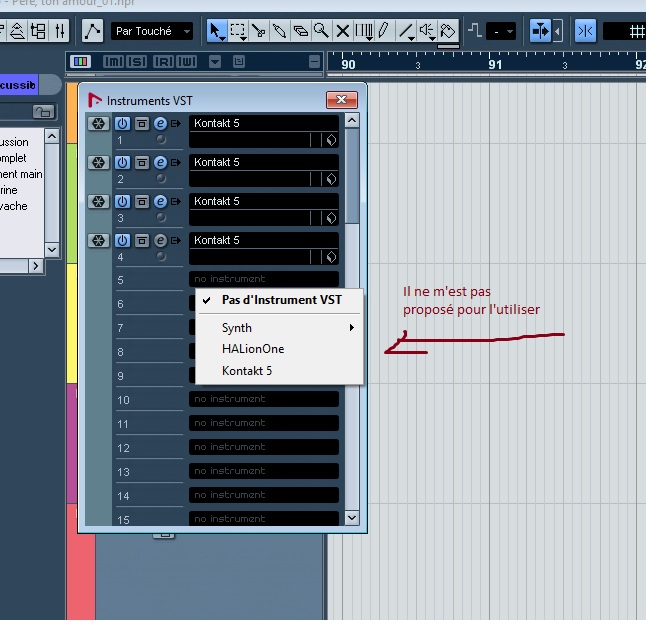
Task: Bypass Kontakt 5 in slot 1
Action: (142, 124)
